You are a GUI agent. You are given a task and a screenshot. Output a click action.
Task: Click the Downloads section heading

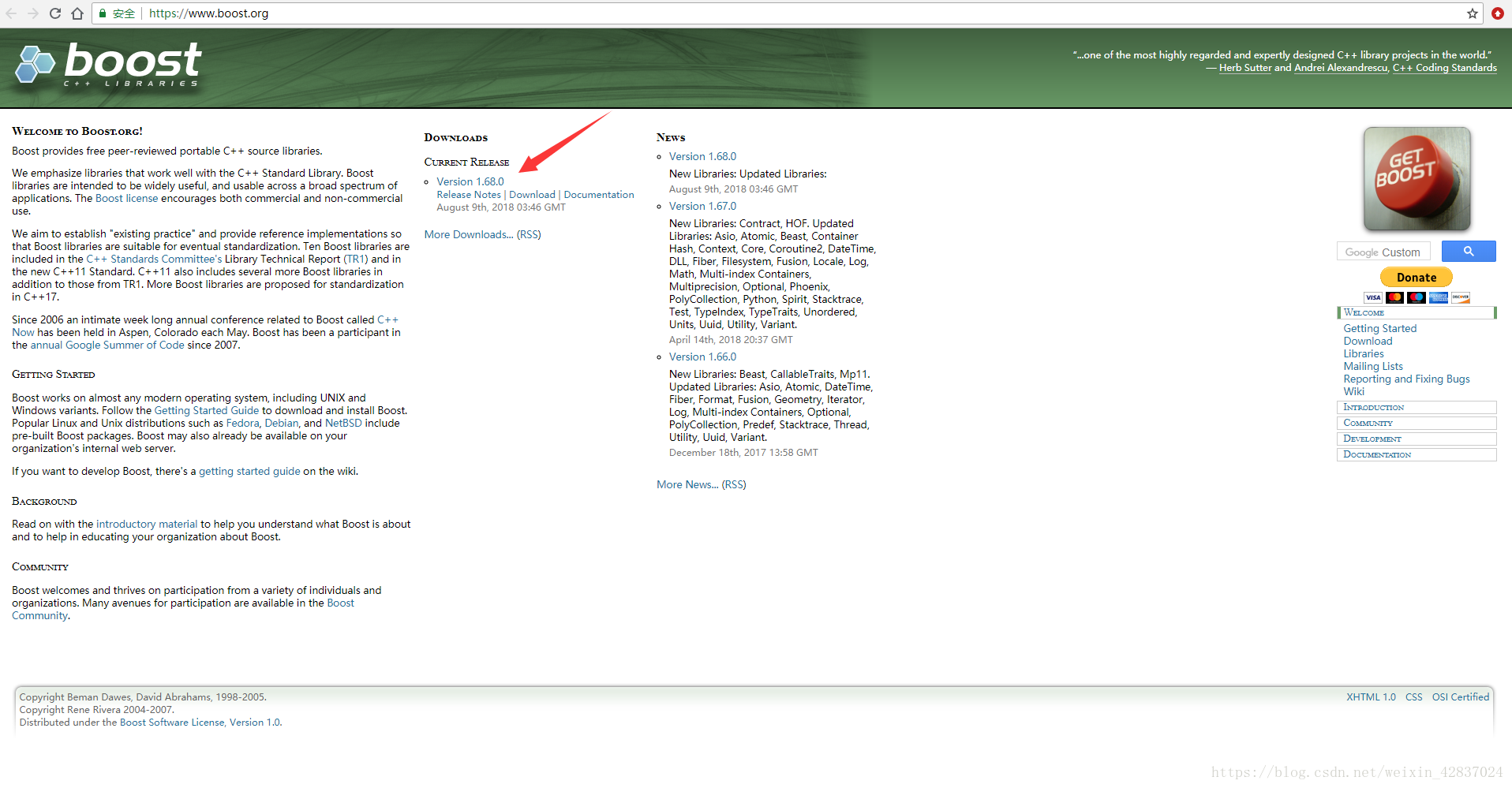point(456,137)
